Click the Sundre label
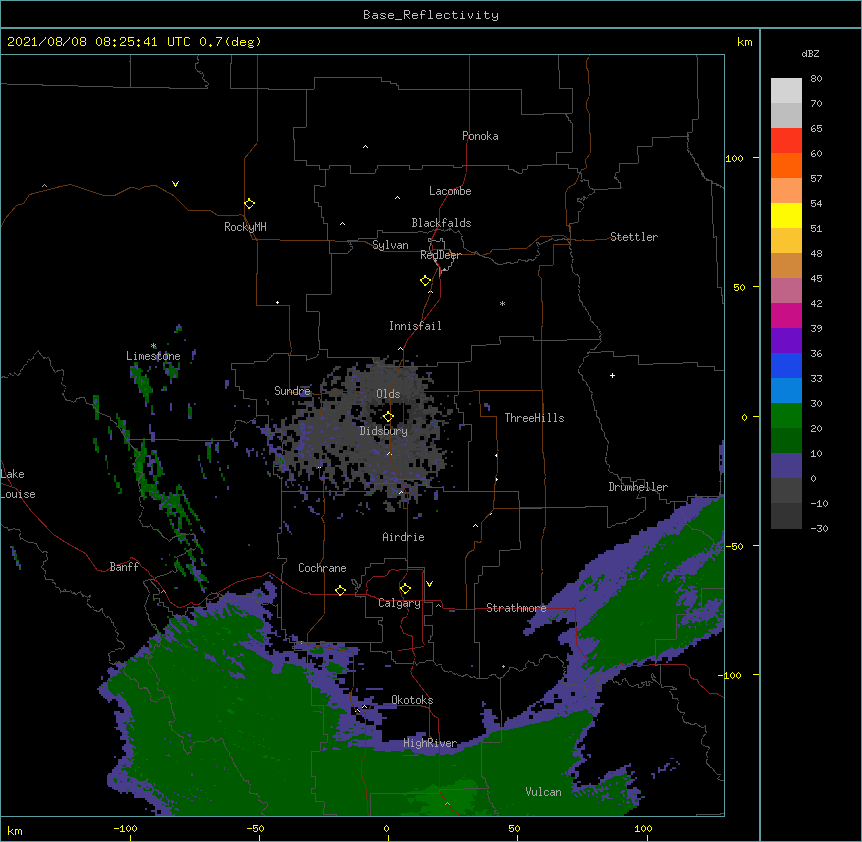The width and height of the screenshot is (862, 842). click(x=292, y=391)
